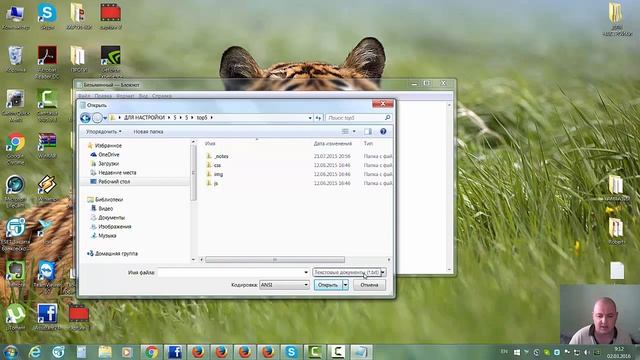Refresh the folder with the address bar refresh icon
The width and height of the screenshot is (640, 360).
coord(318,118)
